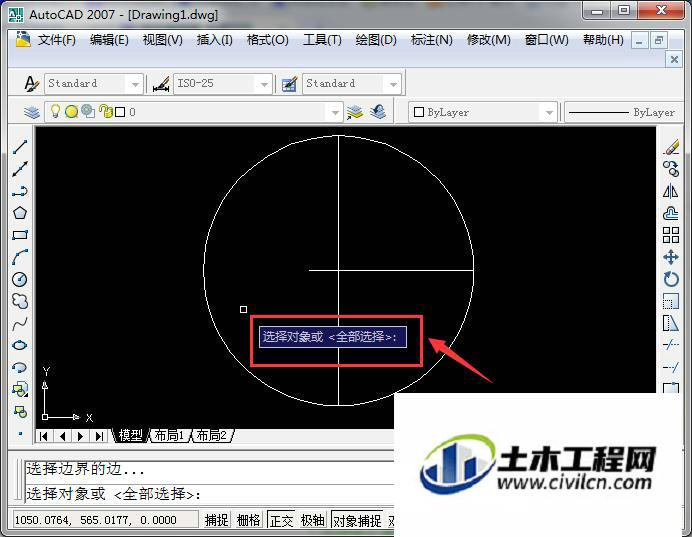This screenshot has width=692, height=537.
Task: Select the Elliptical Arc tool
Action: point(20,368)
